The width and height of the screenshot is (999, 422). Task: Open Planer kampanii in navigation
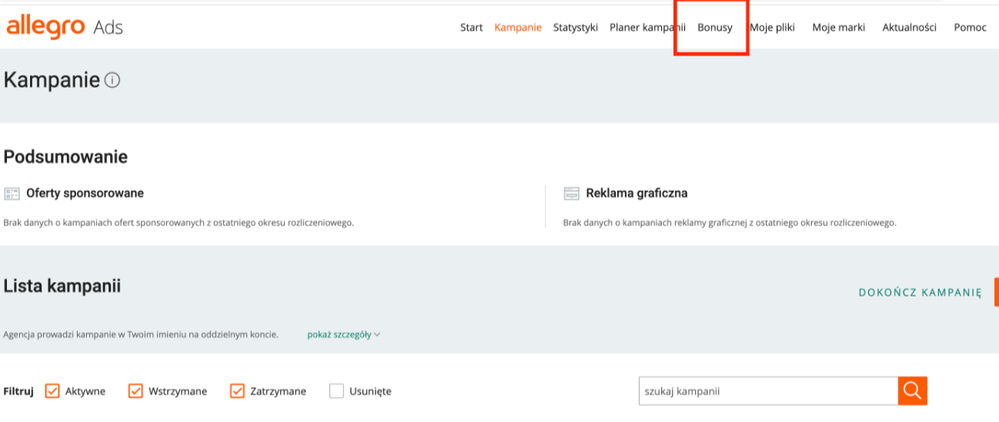(647, 28)
